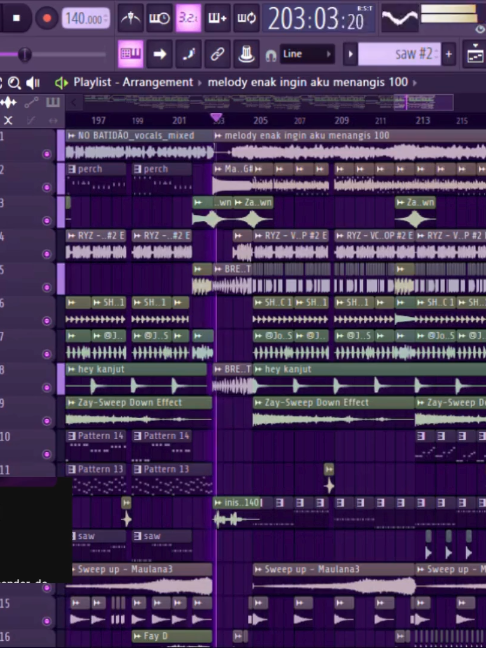The width and height of the screenshot is (486, 648).
Task: Expand the arrow after the melody breadcrumb
Action: coord(415,83)
